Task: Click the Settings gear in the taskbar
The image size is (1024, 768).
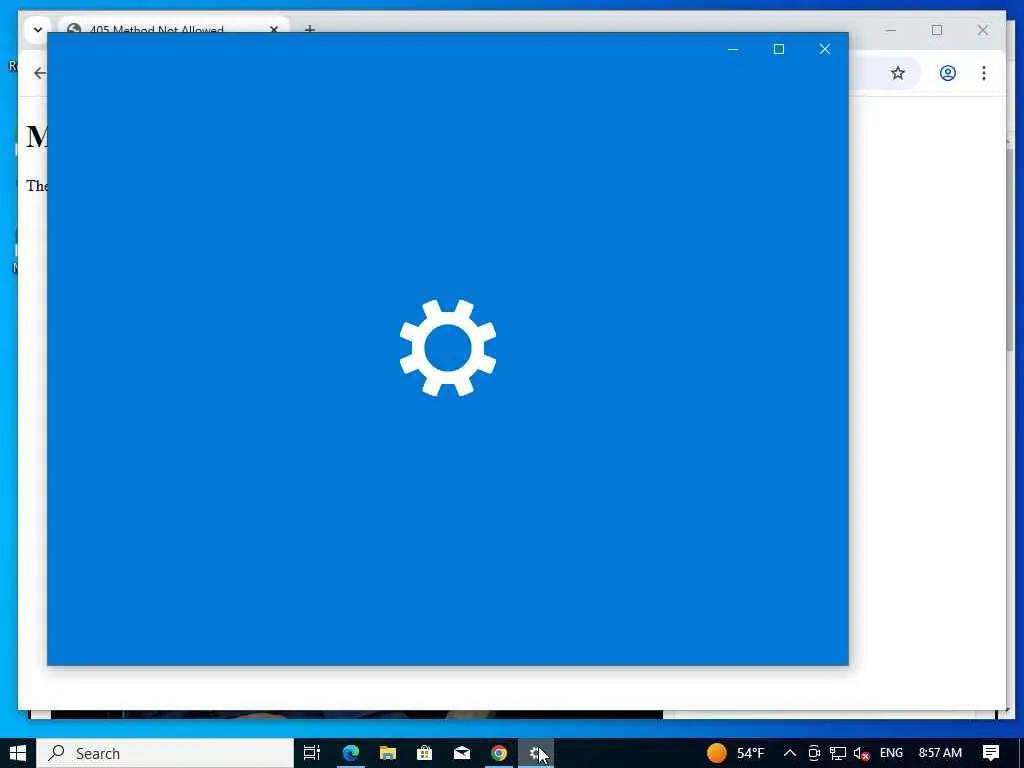Action: click(x=536, y=753)
